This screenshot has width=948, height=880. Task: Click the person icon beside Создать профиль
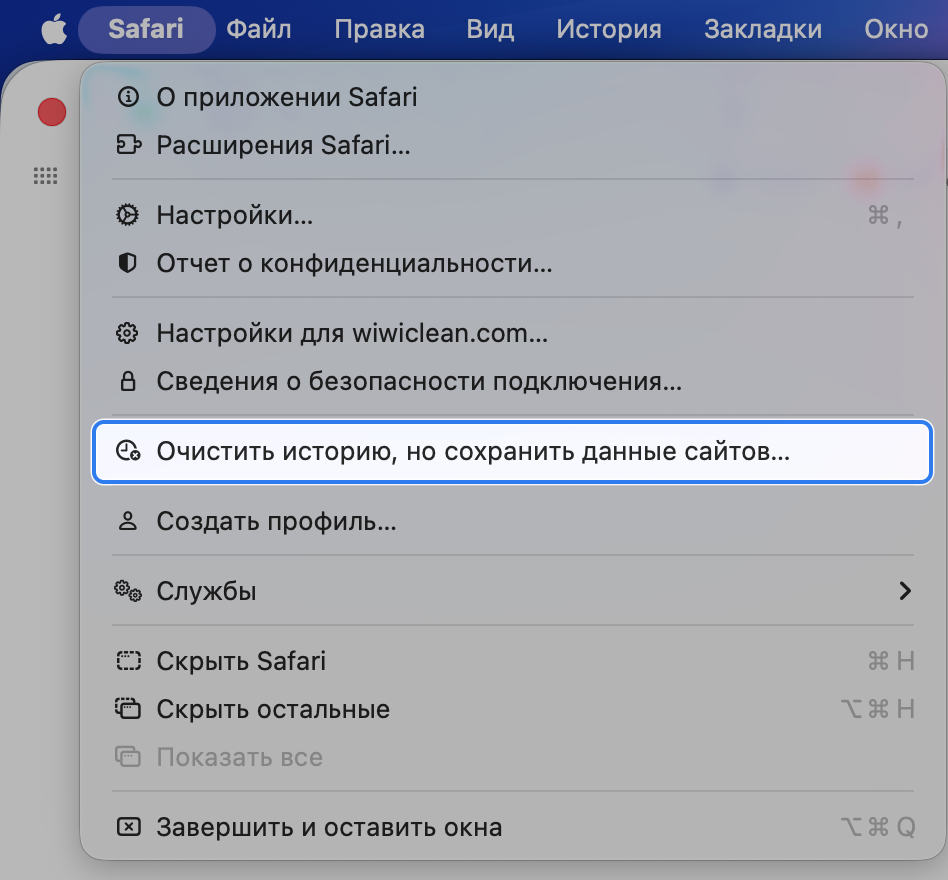(x=128, y=521)
